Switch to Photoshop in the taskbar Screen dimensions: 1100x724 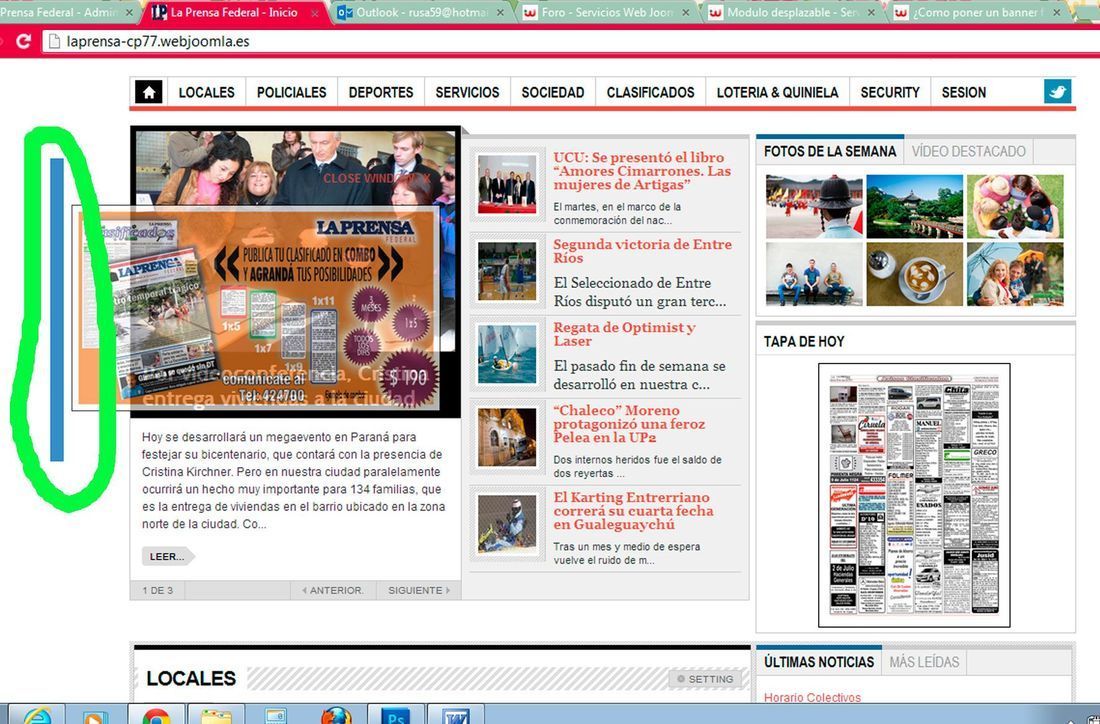395,715
